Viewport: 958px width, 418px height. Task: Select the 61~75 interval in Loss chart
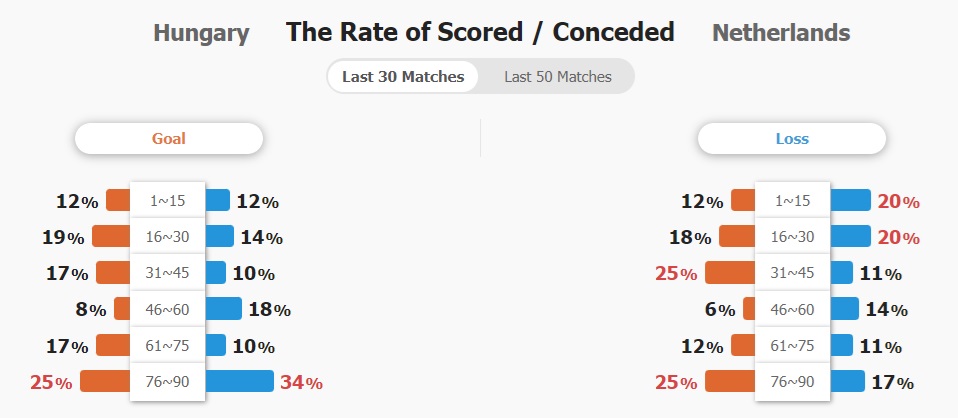coord(792,345)
